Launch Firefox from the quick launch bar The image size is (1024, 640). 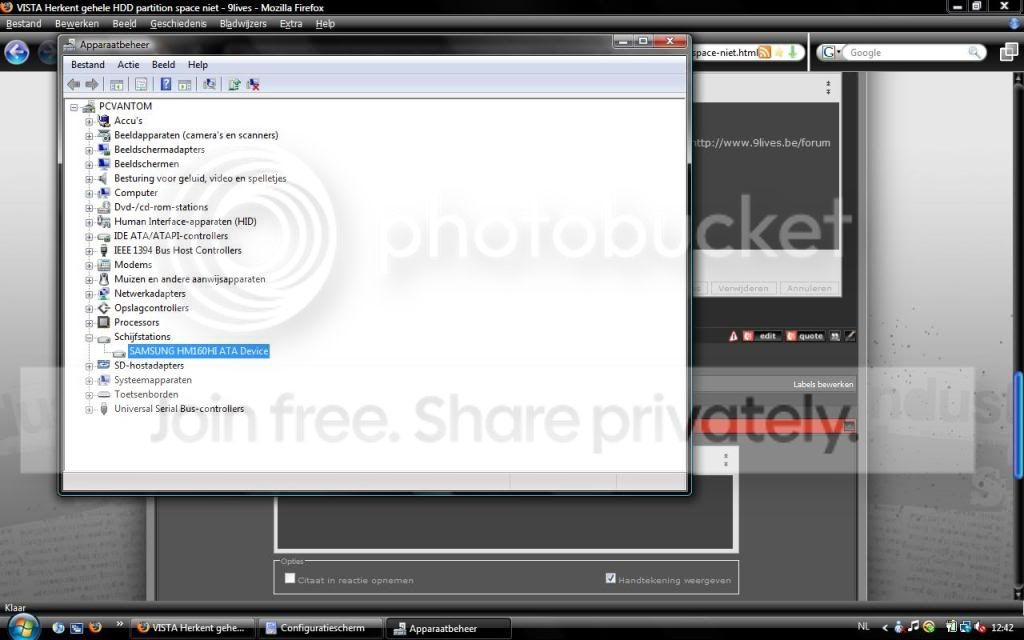pyautogui.click(x=95, y=628)
